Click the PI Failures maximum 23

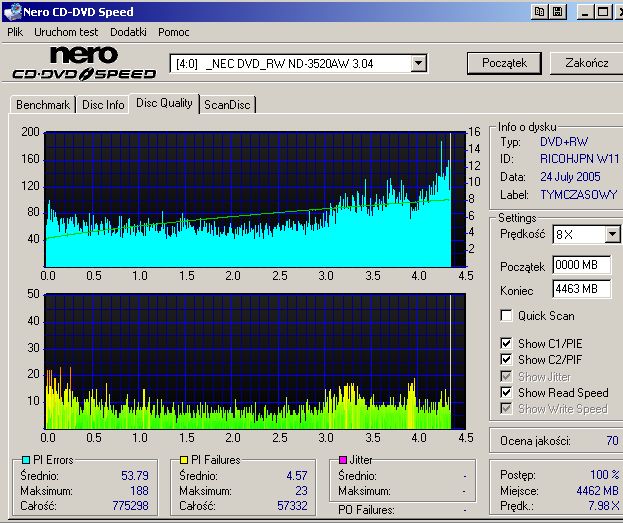pyautogui.click(x=301, y=491)
